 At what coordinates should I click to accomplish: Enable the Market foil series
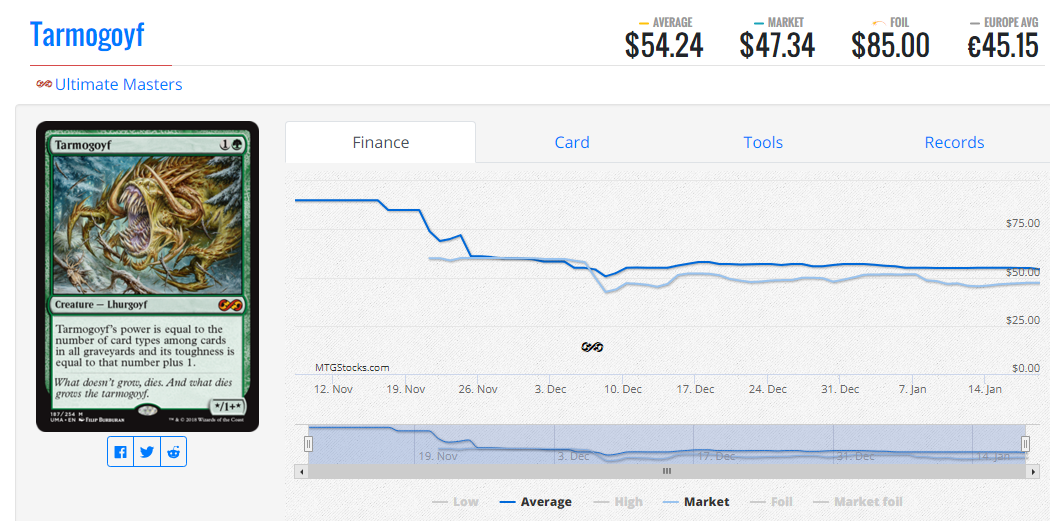[857, 502]
